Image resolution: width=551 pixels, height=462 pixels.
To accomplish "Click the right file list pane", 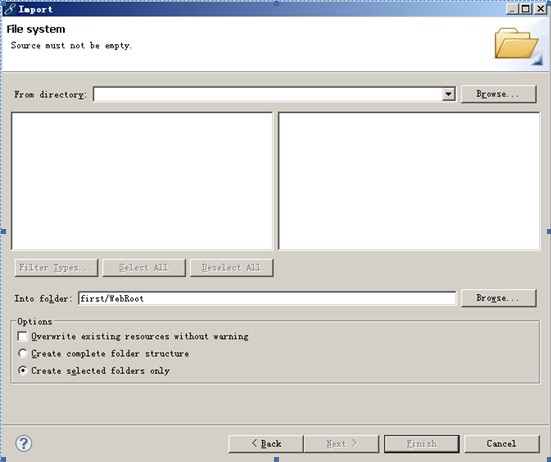I will coord(409,181).
